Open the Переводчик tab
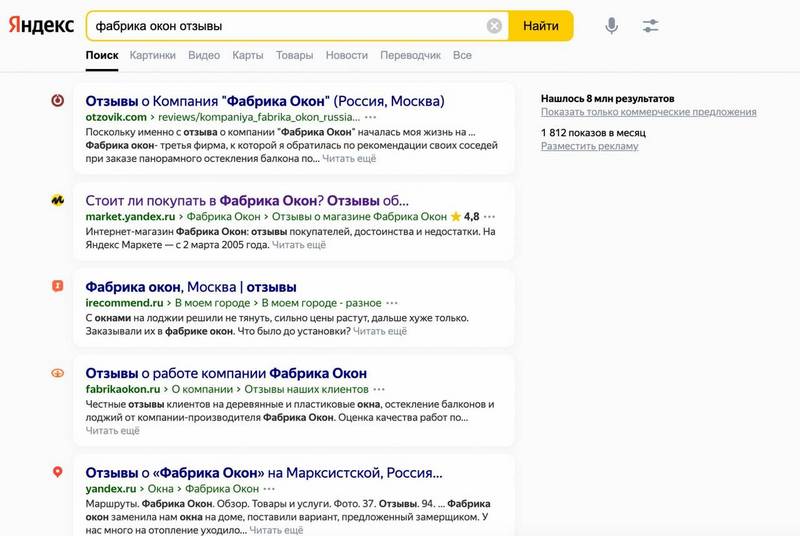Screen dimensions: 800x536 410,55
